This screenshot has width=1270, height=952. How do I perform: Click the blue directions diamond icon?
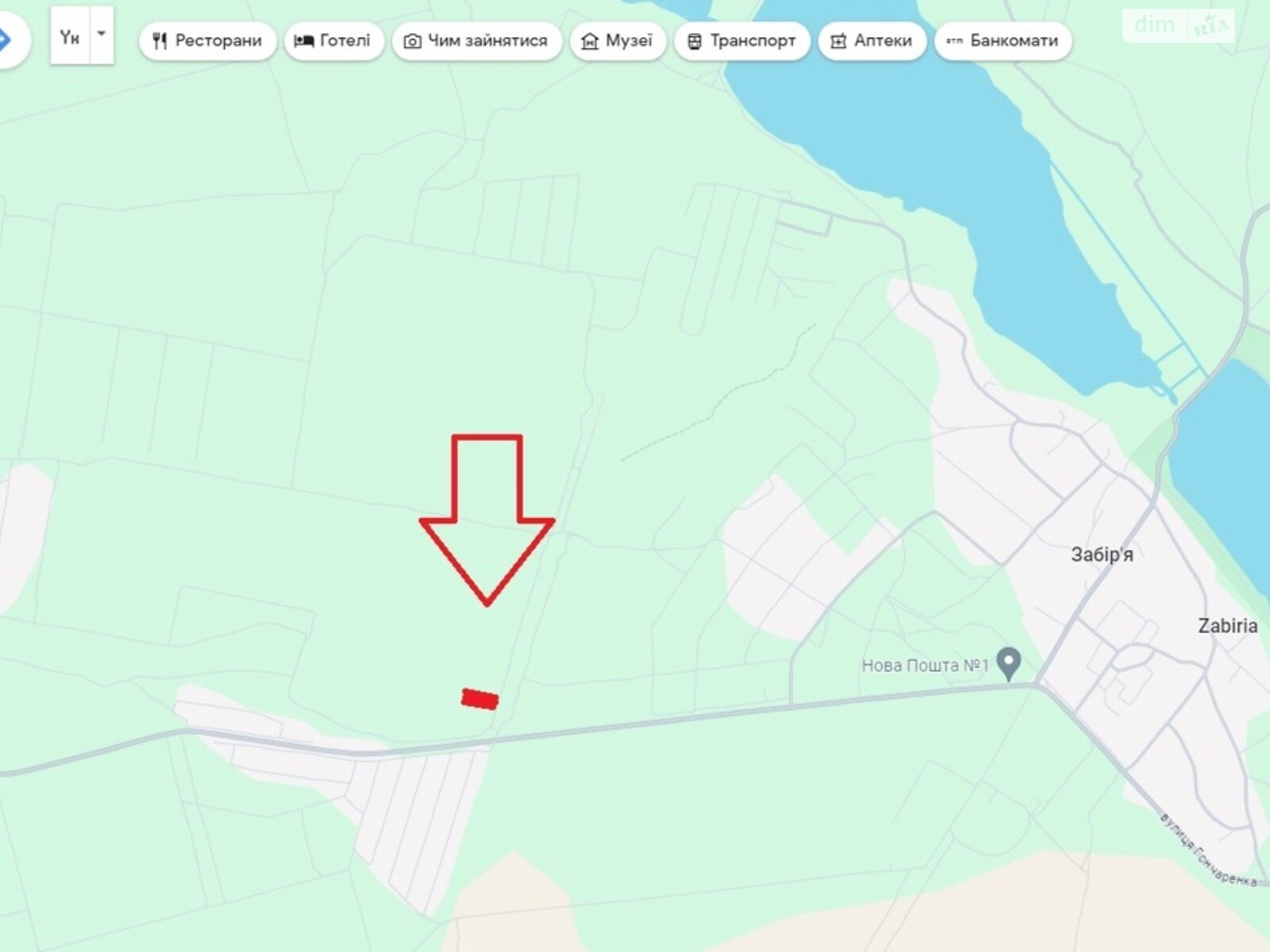click(4, 39)
